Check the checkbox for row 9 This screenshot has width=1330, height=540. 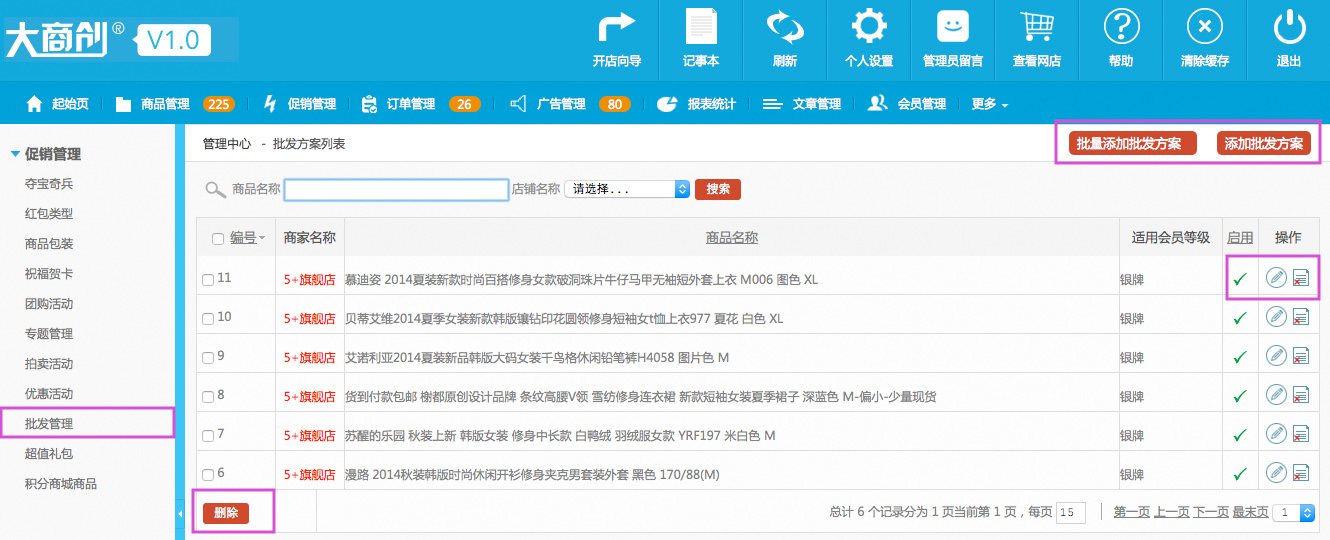[208, 358]
